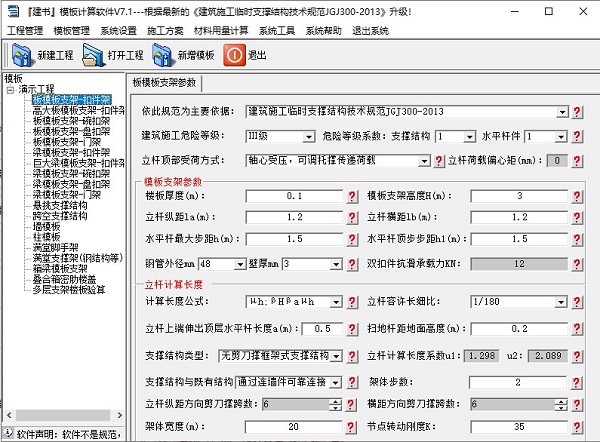
Task: Open the 水平杆件 coefficient dropdown
Action: click(x=561, y=137)
